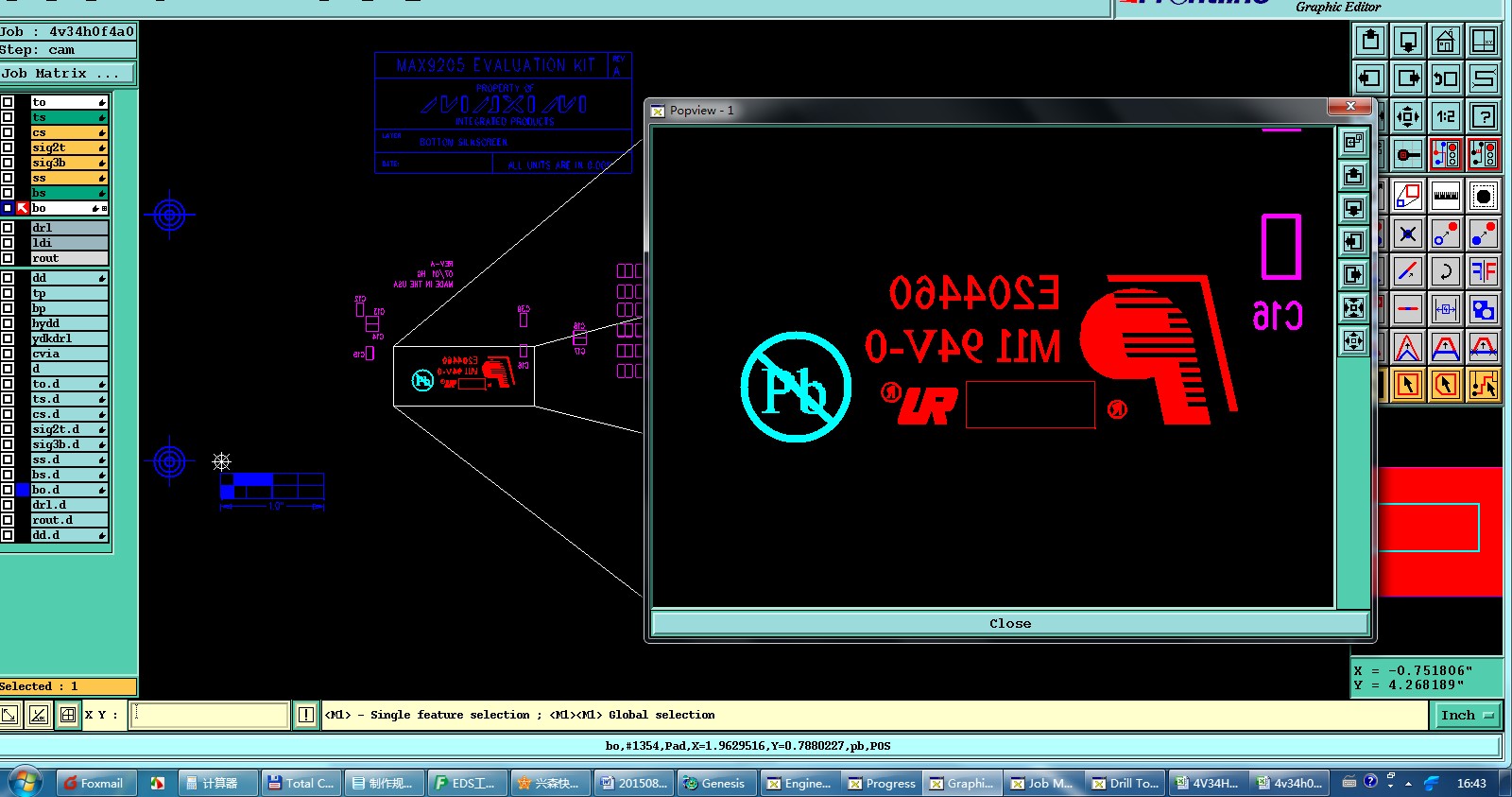Click the grid snap icon beside X Y
The height and width of the screenshot is (797, 1512).
coord(68,715)
